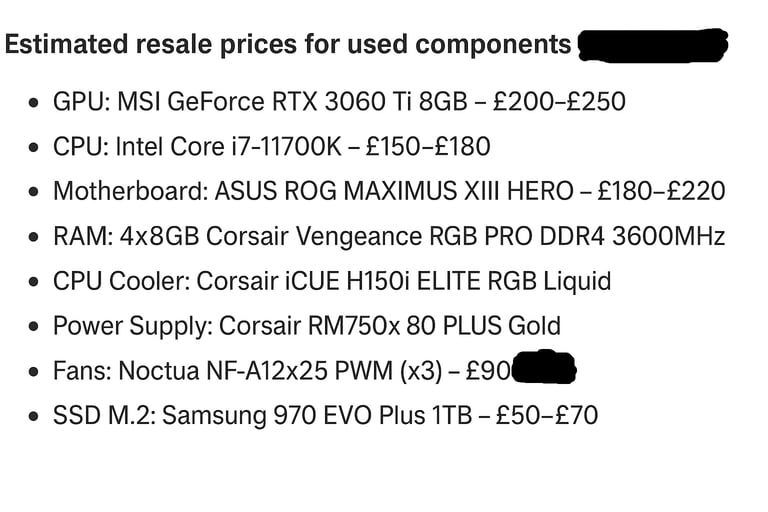
Task: Select the CPU Intel Core i7-11700K line
Action: point(271,146)
